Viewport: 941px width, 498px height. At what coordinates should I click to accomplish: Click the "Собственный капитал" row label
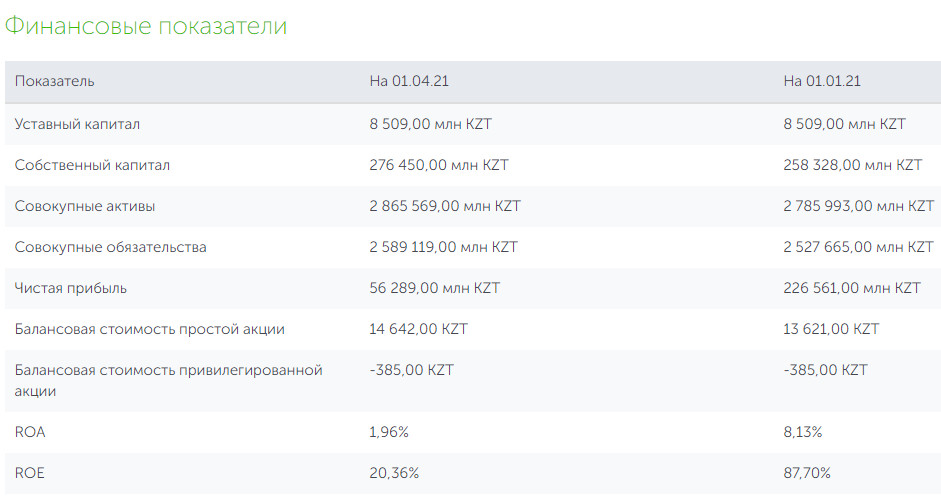click(92, 165)
